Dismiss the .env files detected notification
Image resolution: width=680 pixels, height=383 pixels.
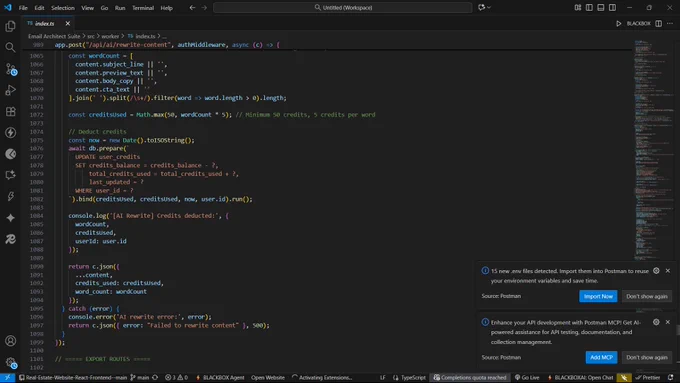click(x=668, y=271)
